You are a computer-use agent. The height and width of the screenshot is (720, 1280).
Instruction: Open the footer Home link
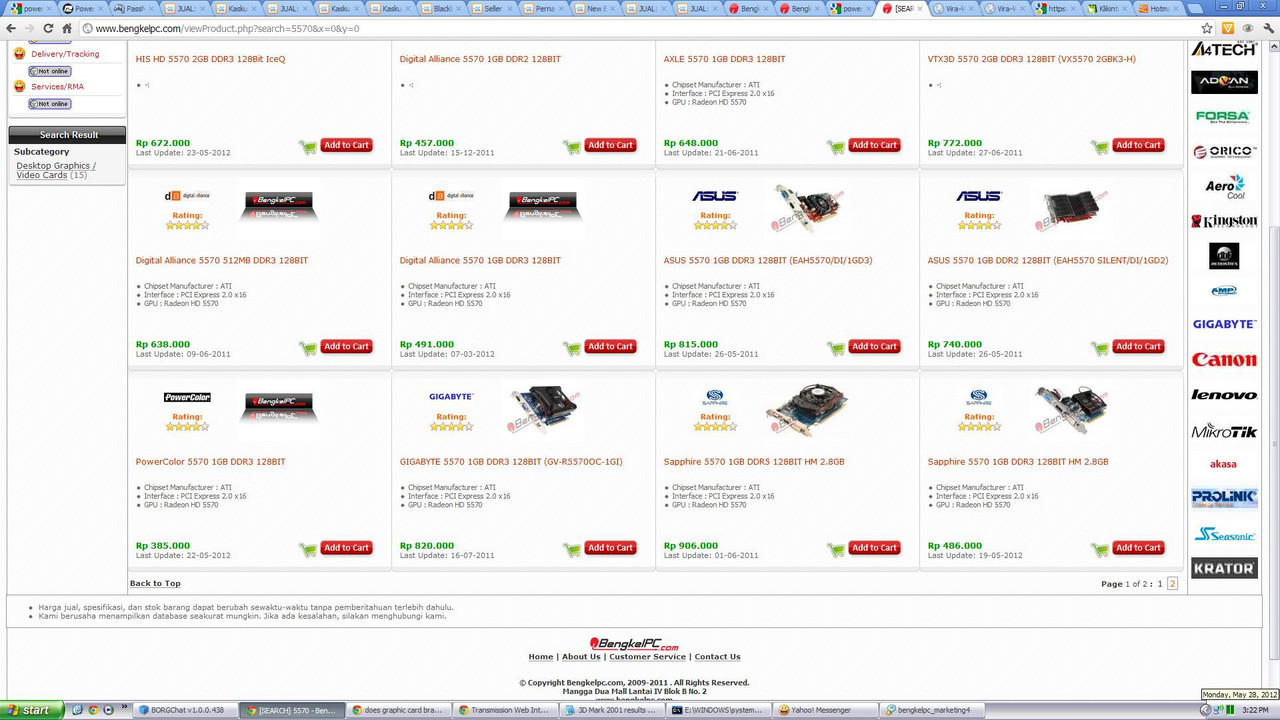click(541, 657)
